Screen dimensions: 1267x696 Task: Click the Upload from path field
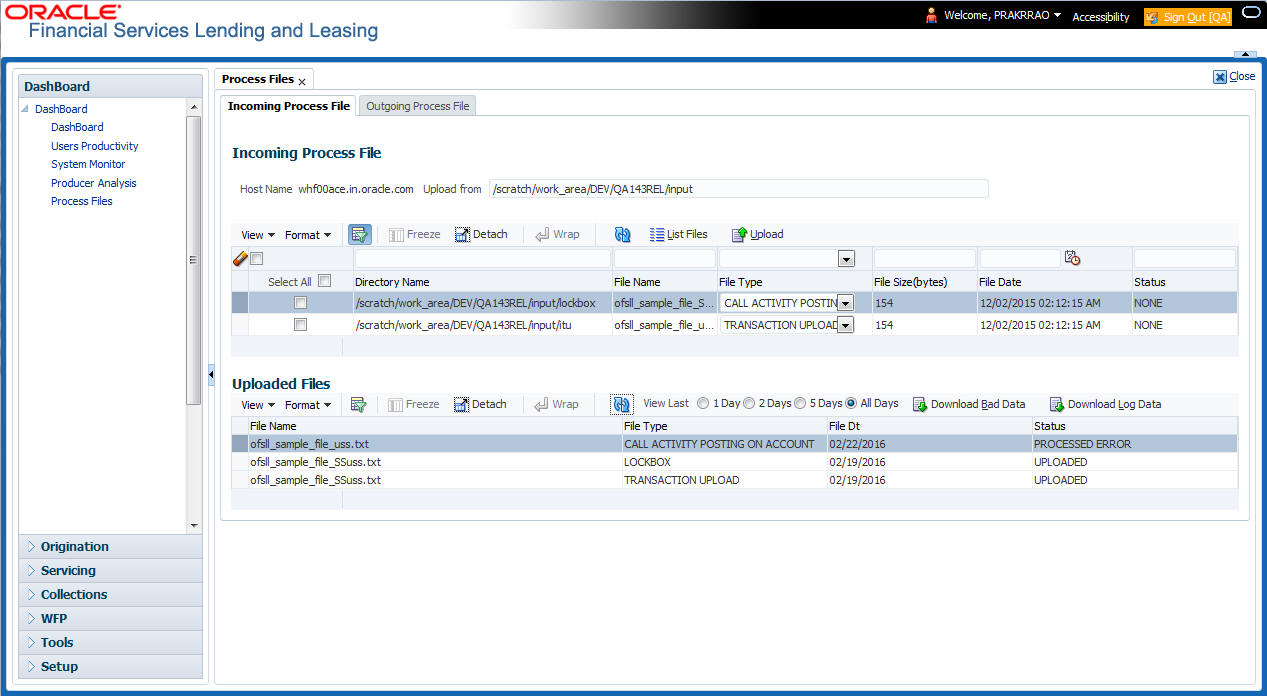click(738, 189)
